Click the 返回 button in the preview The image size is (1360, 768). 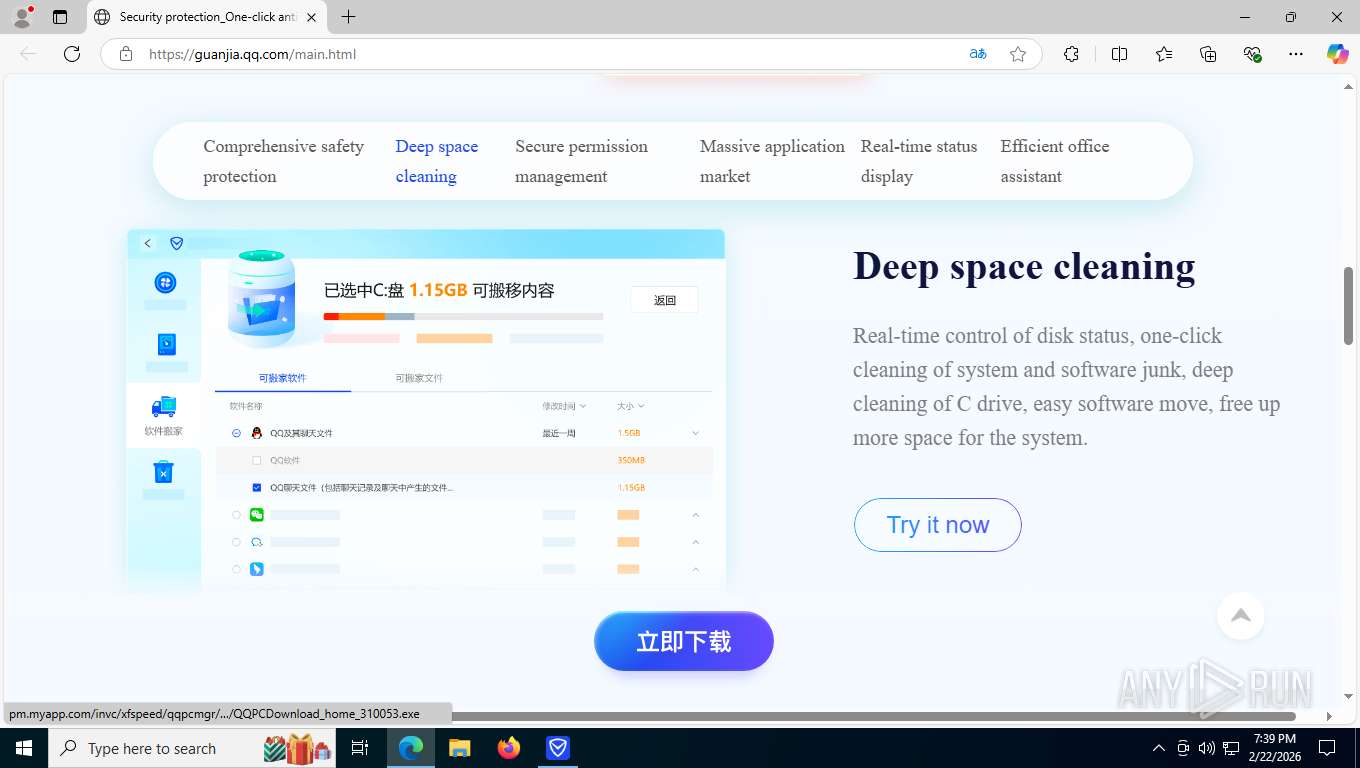(664, 300)
